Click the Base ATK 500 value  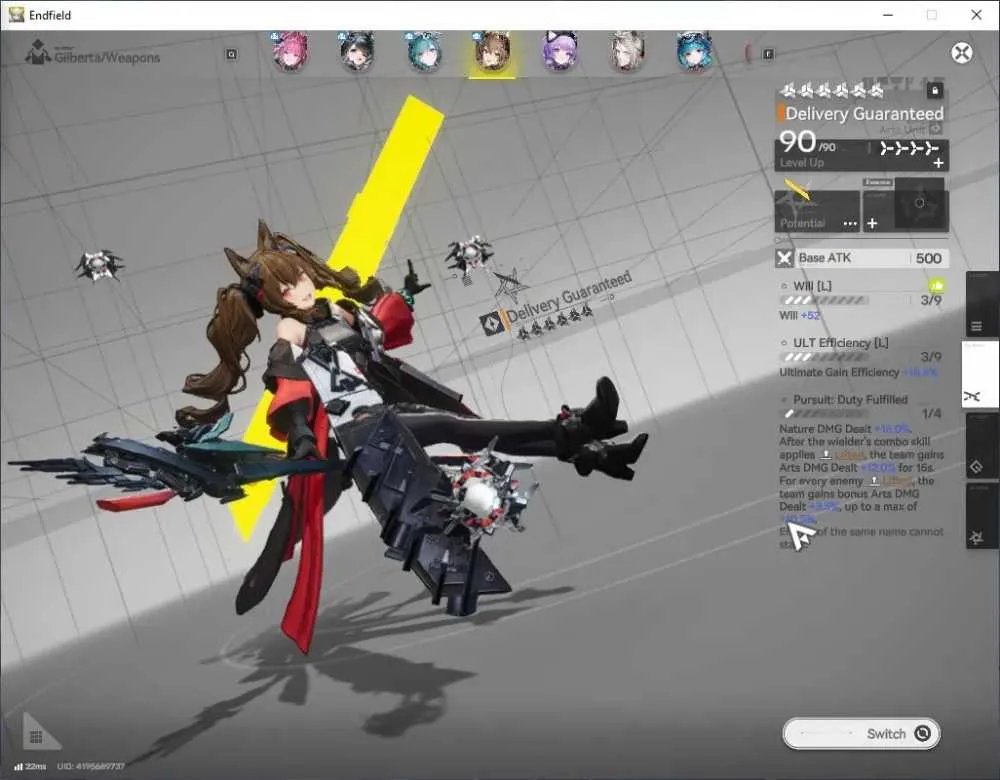(929, 258)
